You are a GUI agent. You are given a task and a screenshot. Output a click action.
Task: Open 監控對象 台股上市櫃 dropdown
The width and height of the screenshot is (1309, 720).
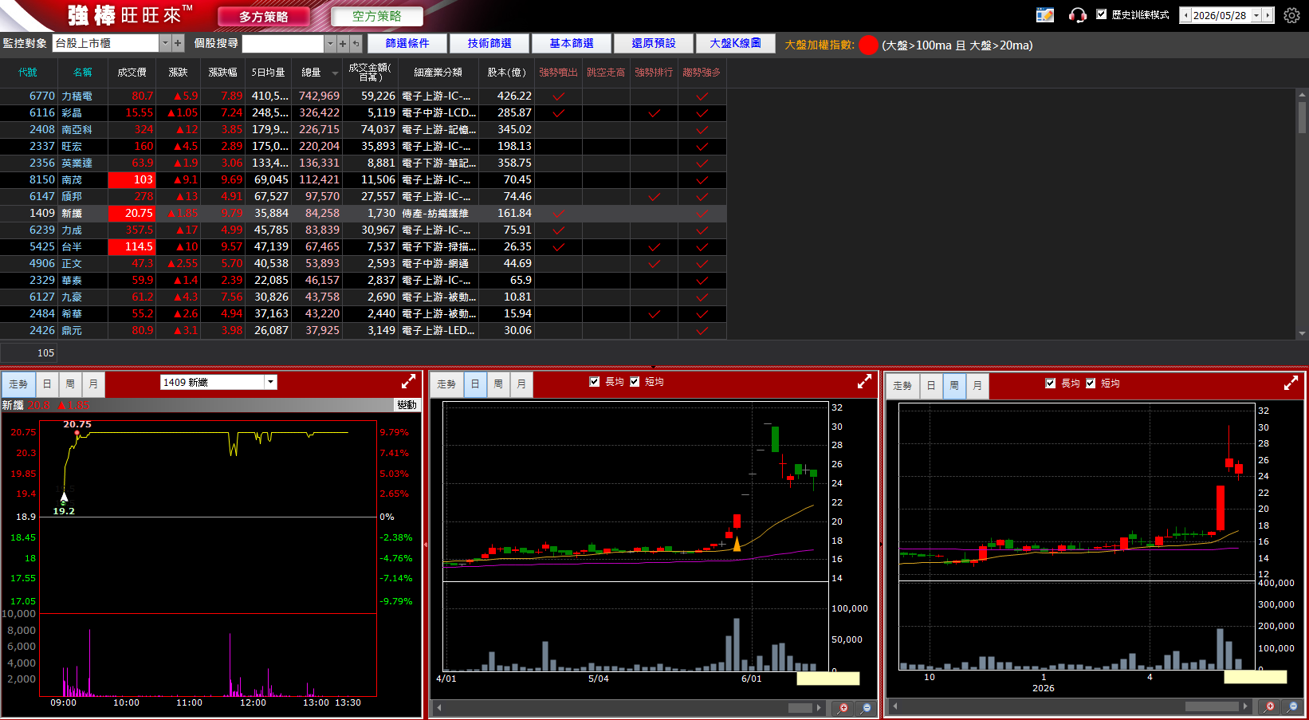tap(165, 43)
